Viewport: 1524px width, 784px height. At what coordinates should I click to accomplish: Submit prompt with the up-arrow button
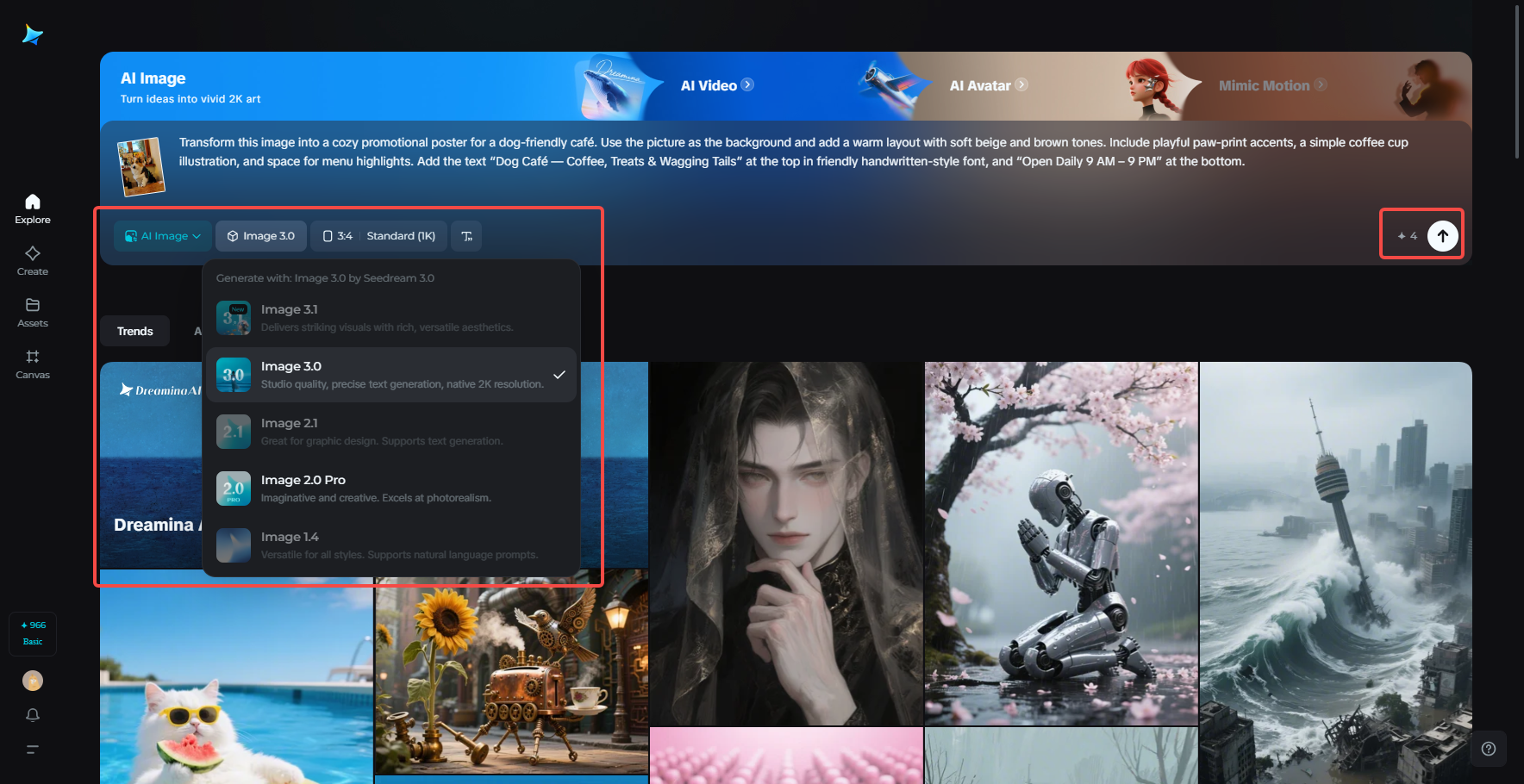pos(1443,235)
